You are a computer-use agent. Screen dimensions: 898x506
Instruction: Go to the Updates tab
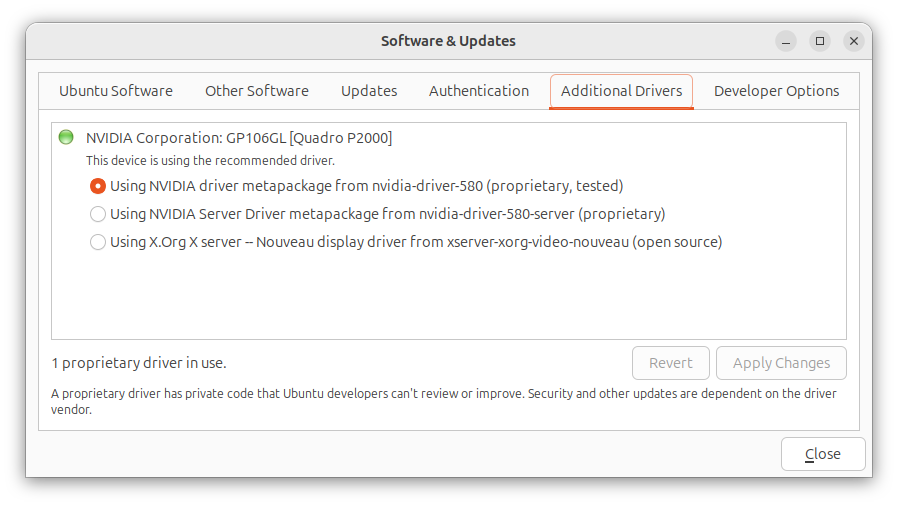tap(369, 91)
